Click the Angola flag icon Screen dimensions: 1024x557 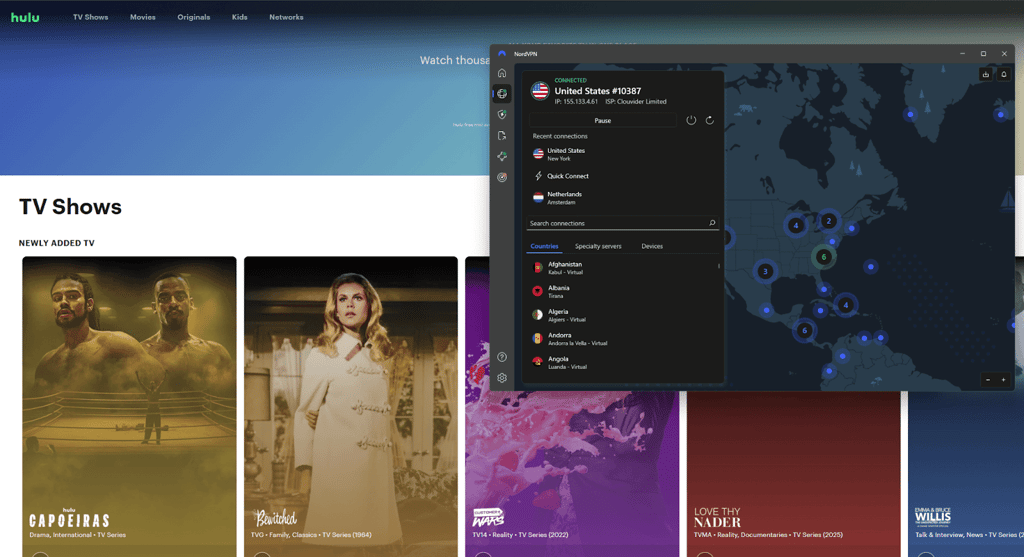pos(537,362)
